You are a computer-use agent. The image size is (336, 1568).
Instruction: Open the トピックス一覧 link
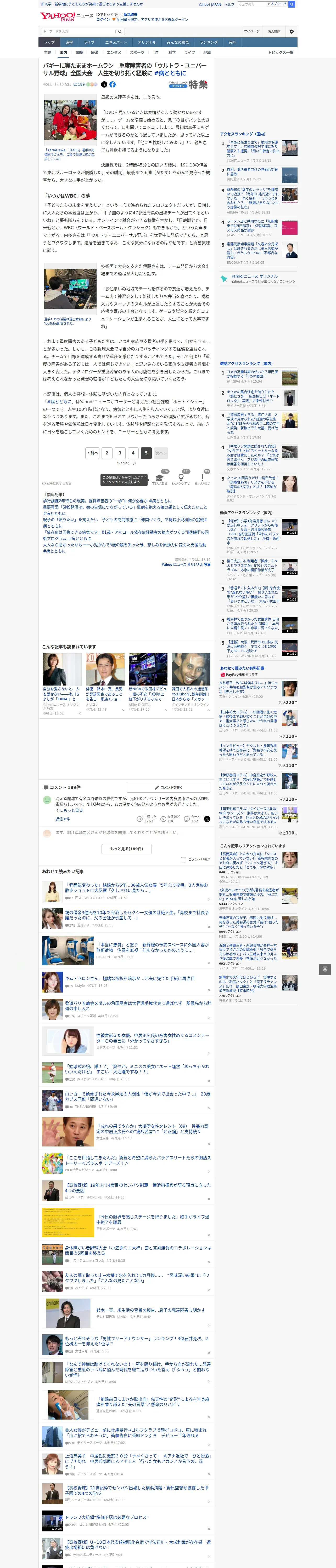(x=281, y=52)
